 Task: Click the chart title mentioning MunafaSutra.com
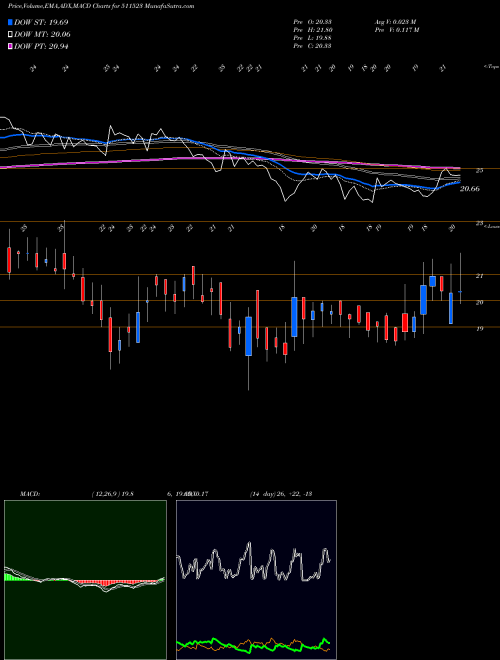tap(101, 6)
